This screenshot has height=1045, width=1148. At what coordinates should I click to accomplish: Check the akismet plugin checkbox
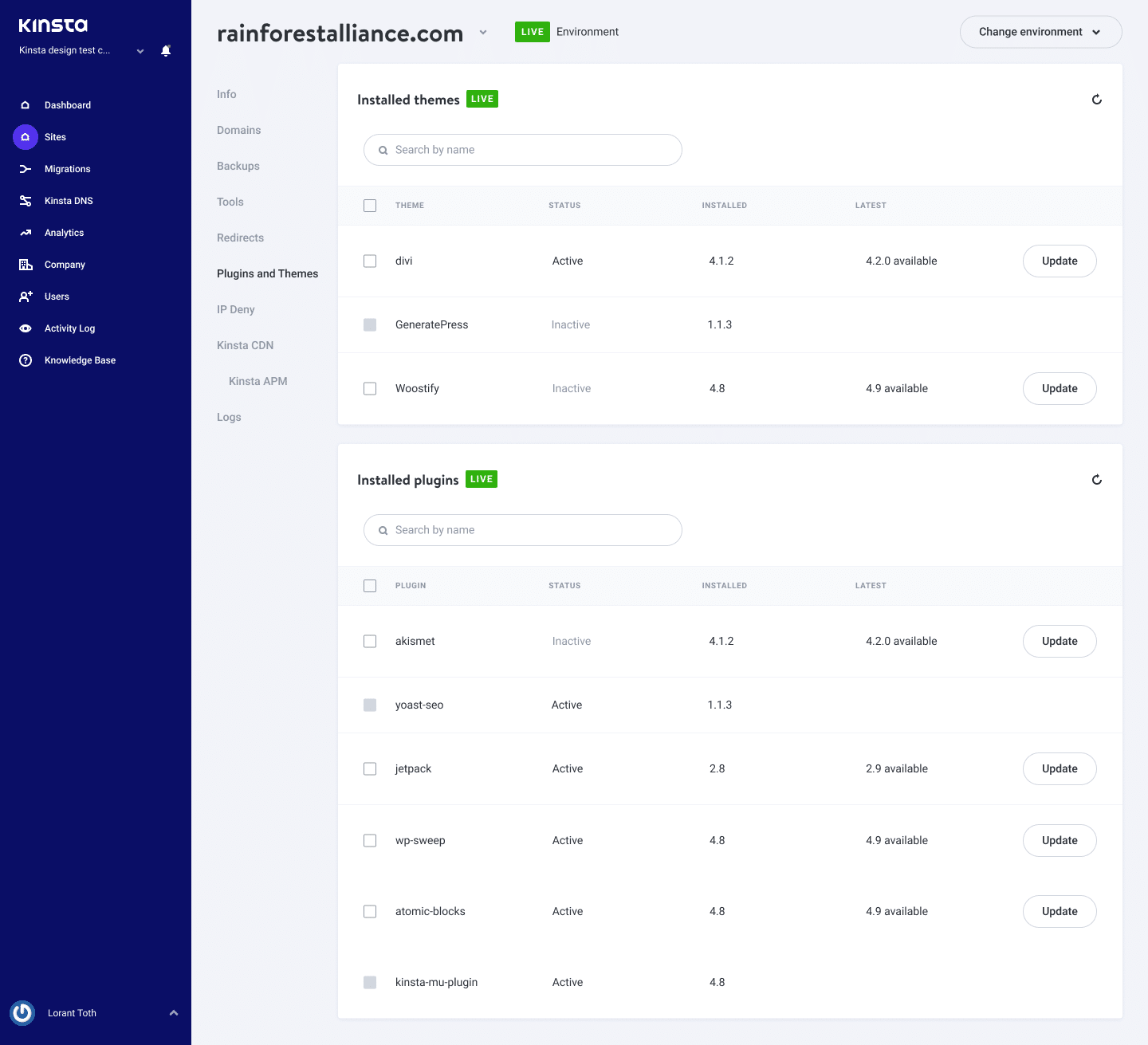370,642
